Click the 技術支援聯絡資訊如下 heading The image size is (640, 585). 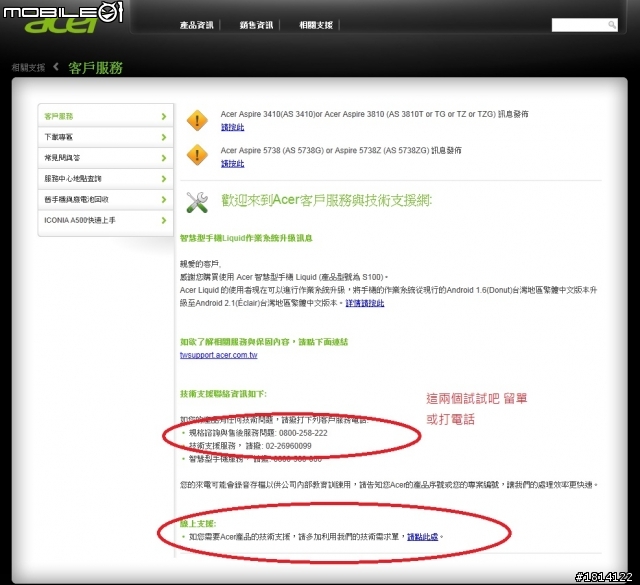tap(223, 394)
